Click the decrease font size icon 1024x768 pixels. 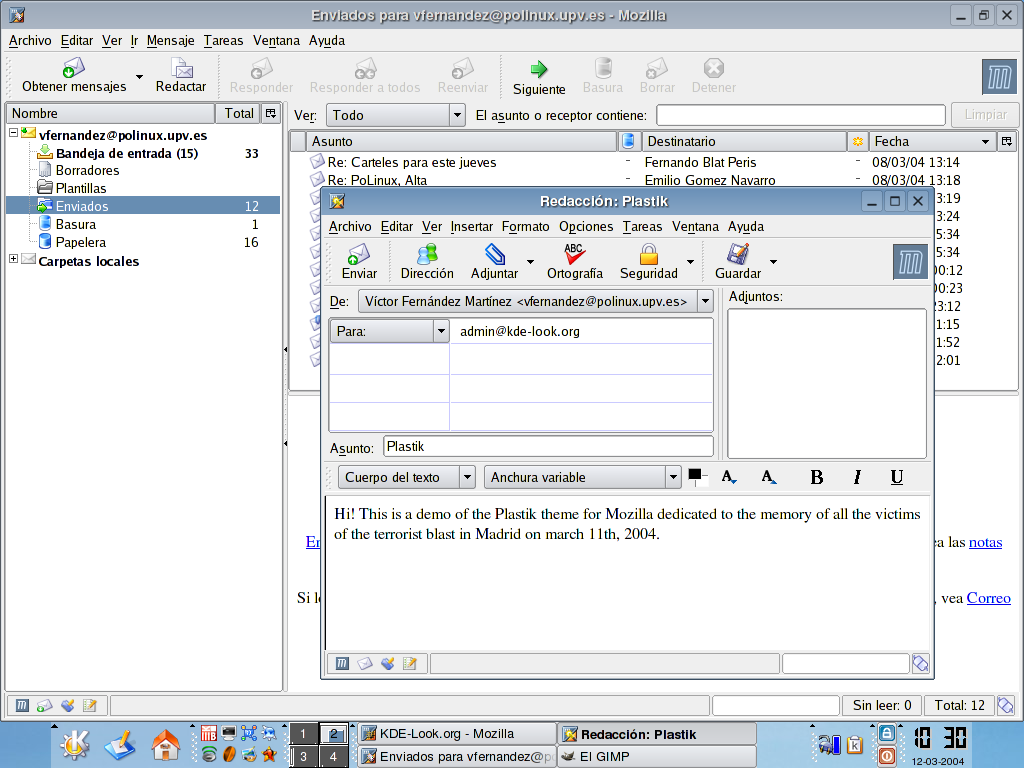click(x=729, y=477)
